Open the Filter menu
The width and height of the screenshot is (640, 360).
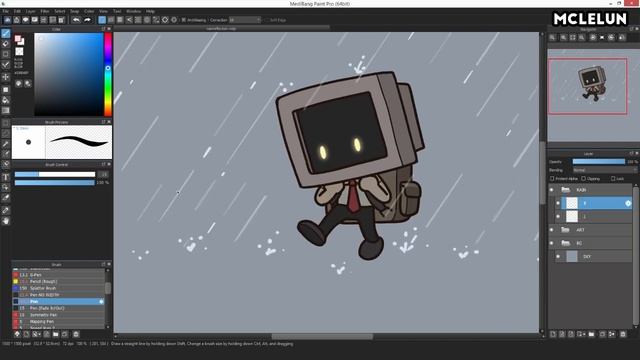pyautogui.click(x=45, y=11)
